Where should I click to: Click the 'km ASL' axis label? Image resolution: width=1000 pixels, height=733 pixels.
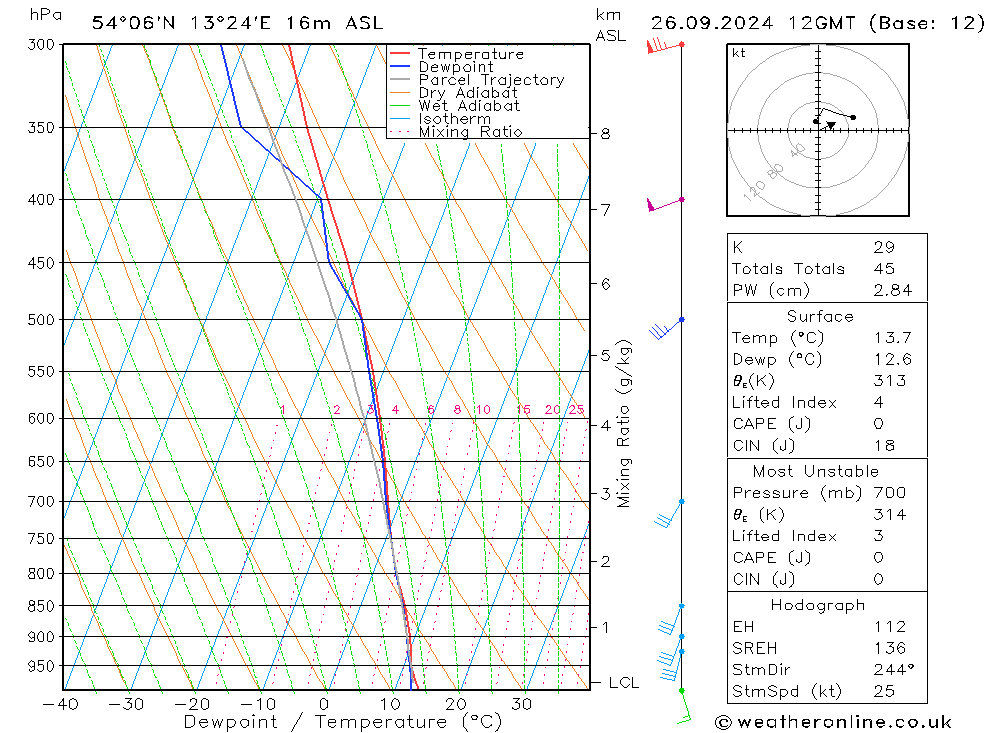(x=610, y=26)
